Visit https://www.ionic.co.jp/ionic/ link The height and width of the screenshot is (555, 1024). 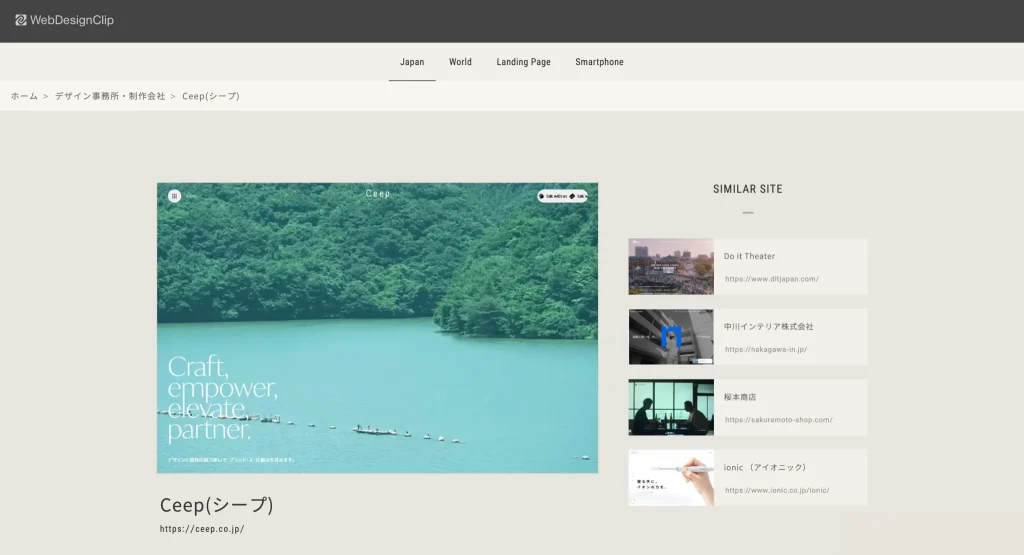pos(777,490)
